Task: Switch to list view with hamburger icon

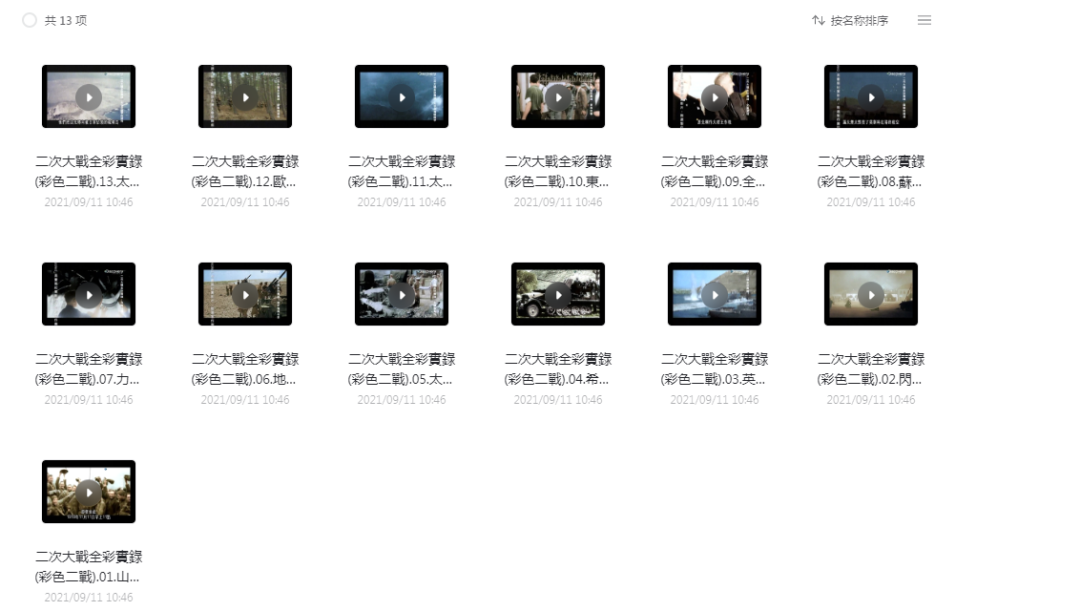Action: coord(924,21)
